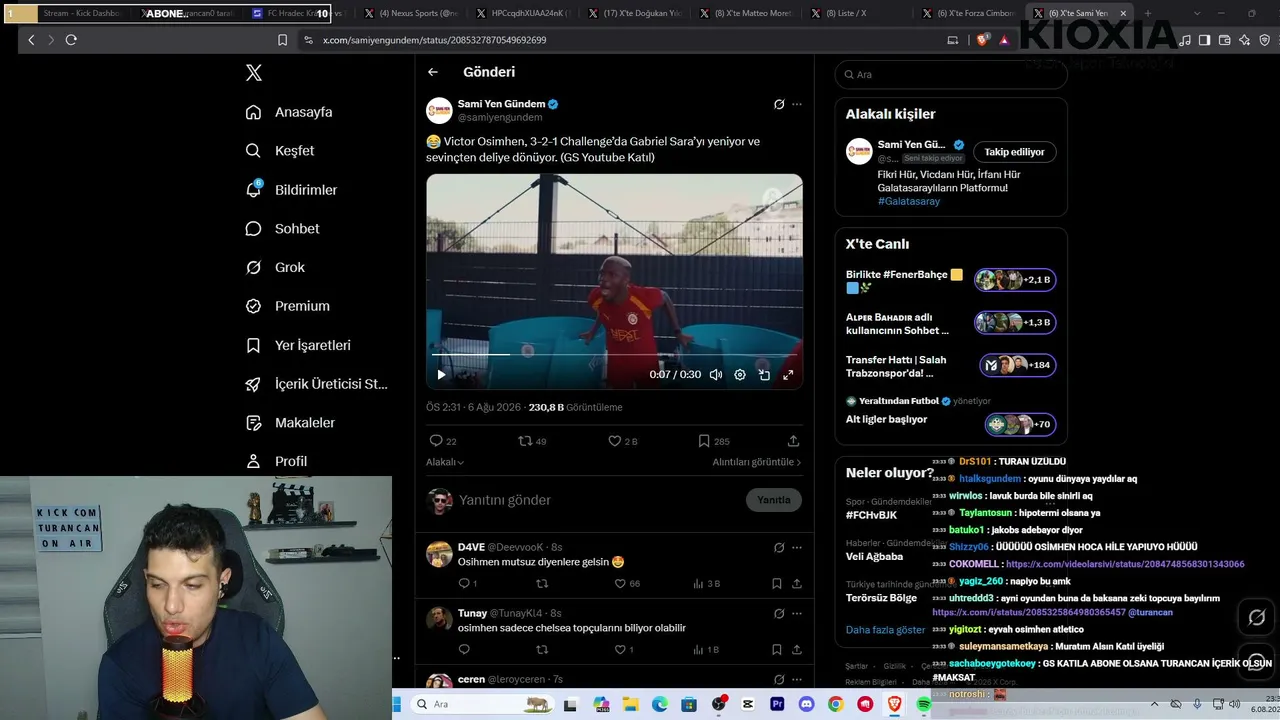Switch to the X'te Doğukan tab

tap(635, 14)
